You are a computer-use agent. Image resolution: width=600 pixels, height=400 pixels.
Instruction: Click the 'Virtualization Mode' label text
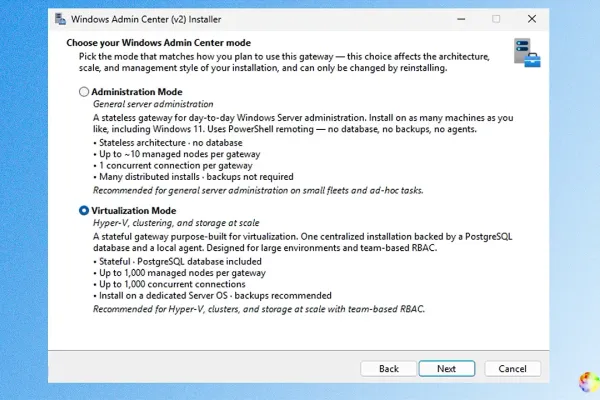pyautogui.click(x=134, y=211)
